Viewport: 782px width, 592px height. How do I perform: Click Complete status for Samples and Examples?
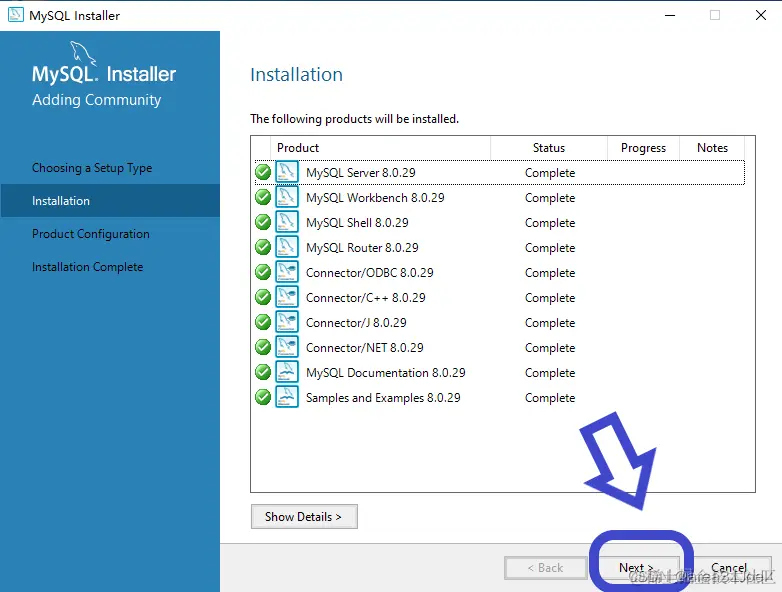[x=550, y=398]
